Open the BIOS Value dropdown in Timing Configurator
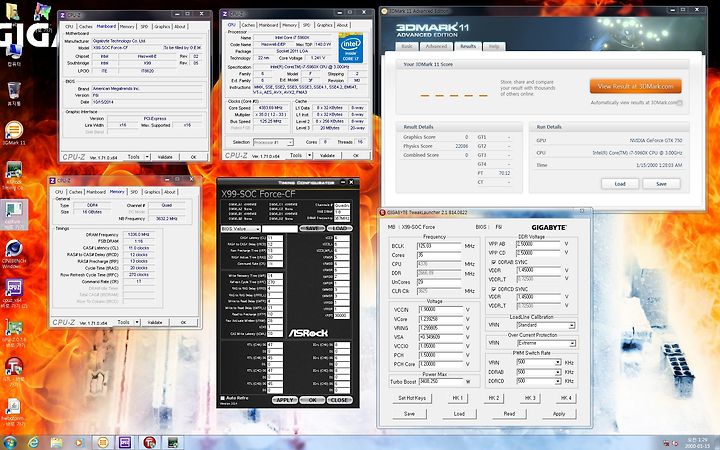 point(241,229)
